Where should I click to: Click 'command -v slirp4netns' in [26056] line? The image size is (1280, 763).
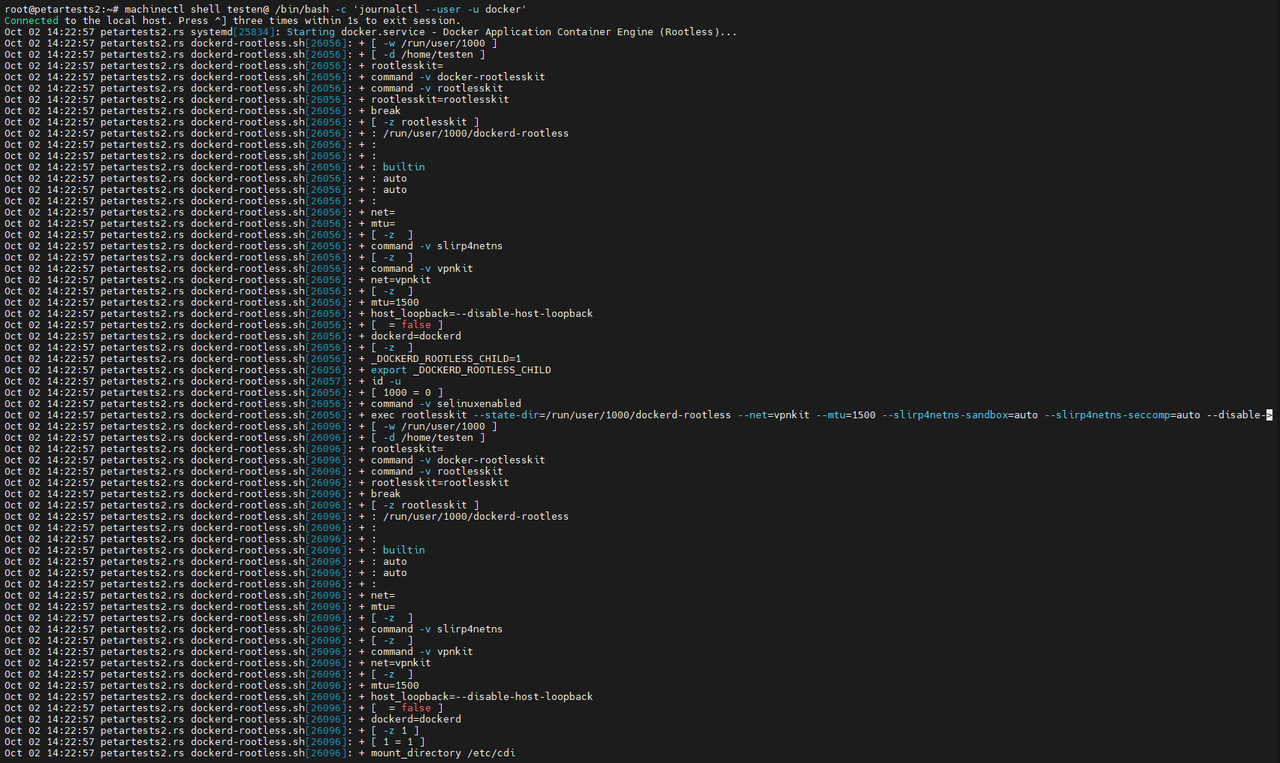(437, 246)
